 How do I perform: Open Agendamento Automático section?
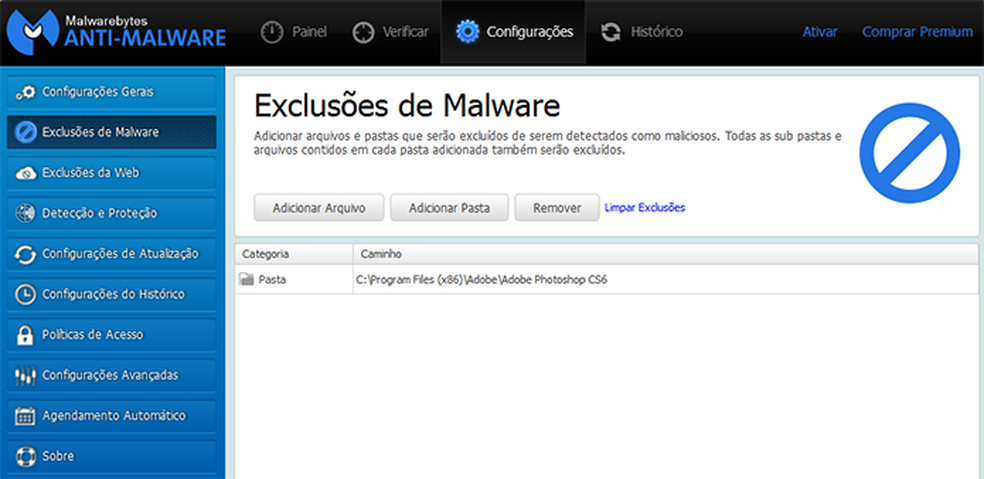click(x=112, y=416)
